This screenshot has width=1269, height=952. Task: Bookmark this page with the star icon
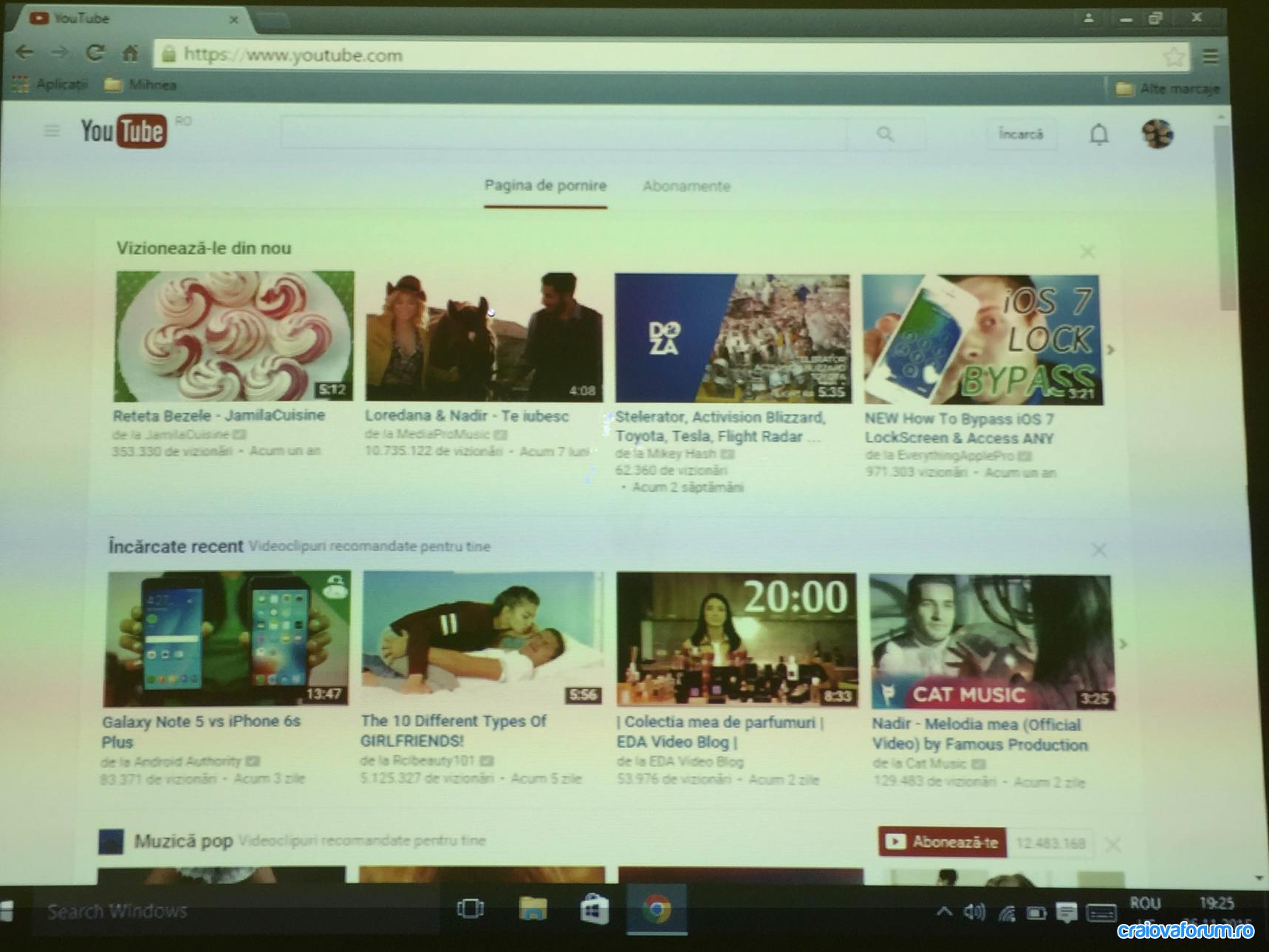(x=1172, y=56)
